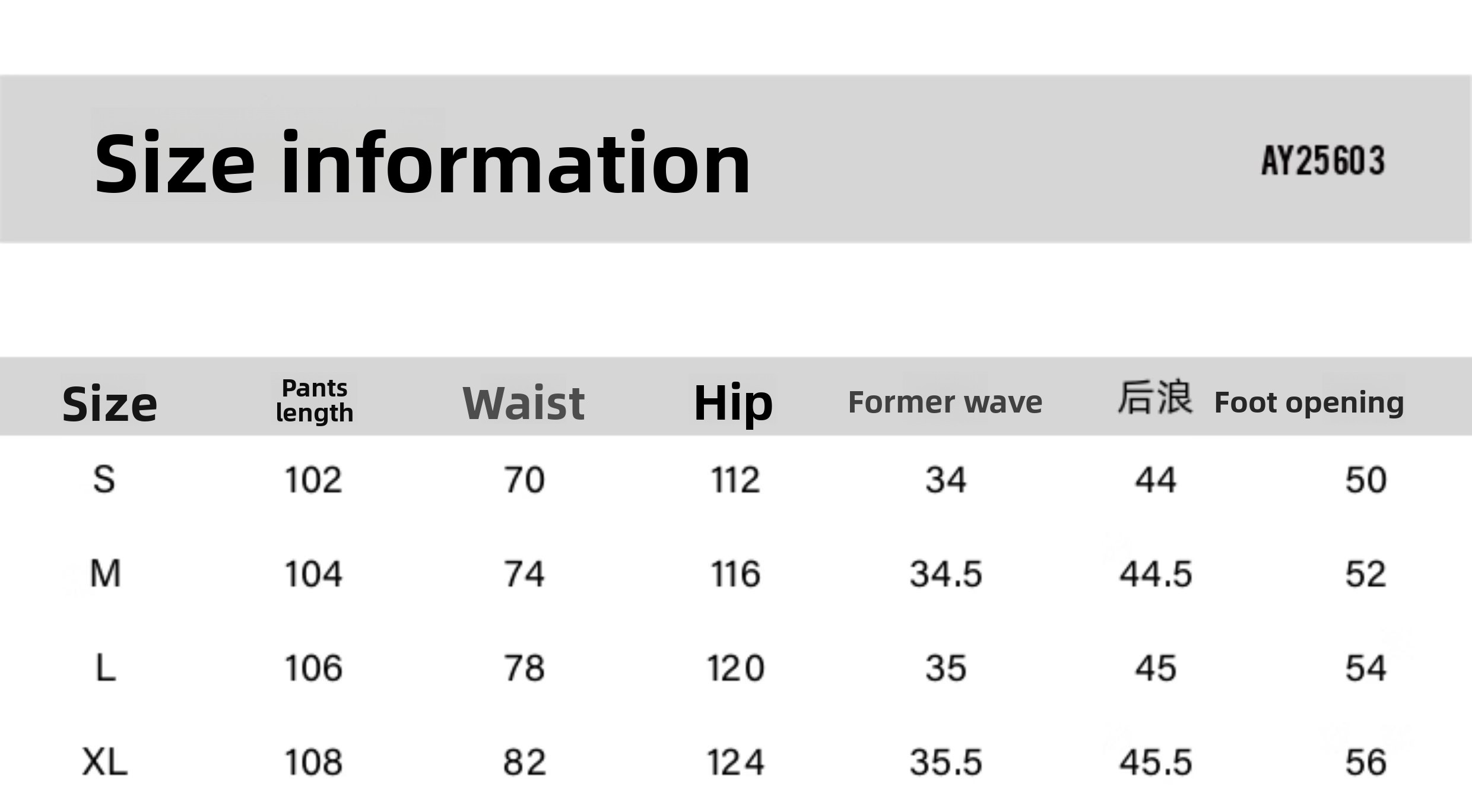Select the 'Foot opening' column header
Image resolution: width=1472 pixels, height=812 pixels.
coord(1309,402)
